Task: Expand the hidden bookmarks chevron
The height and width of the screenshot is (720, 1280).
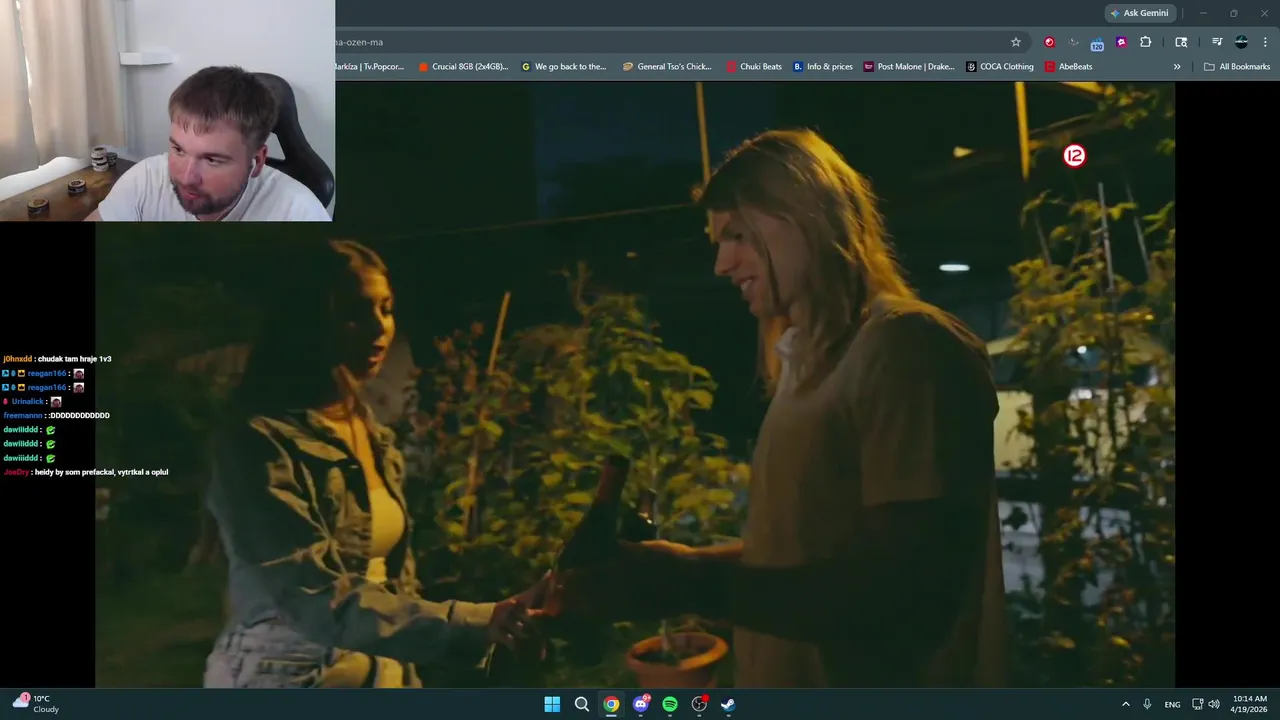Action: point(1177,67)
